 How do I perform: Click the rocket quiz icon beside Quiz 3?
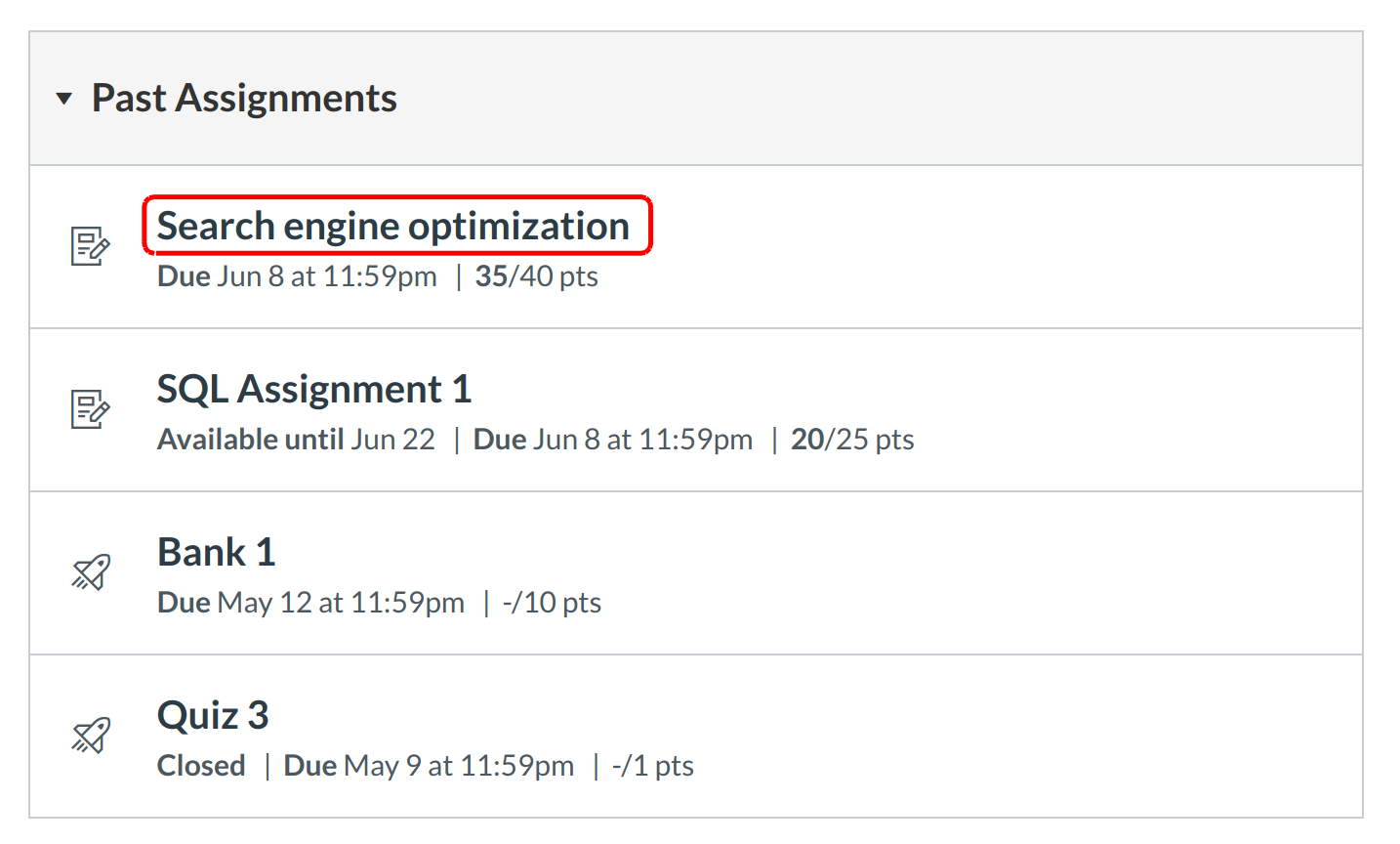[91, 736]
